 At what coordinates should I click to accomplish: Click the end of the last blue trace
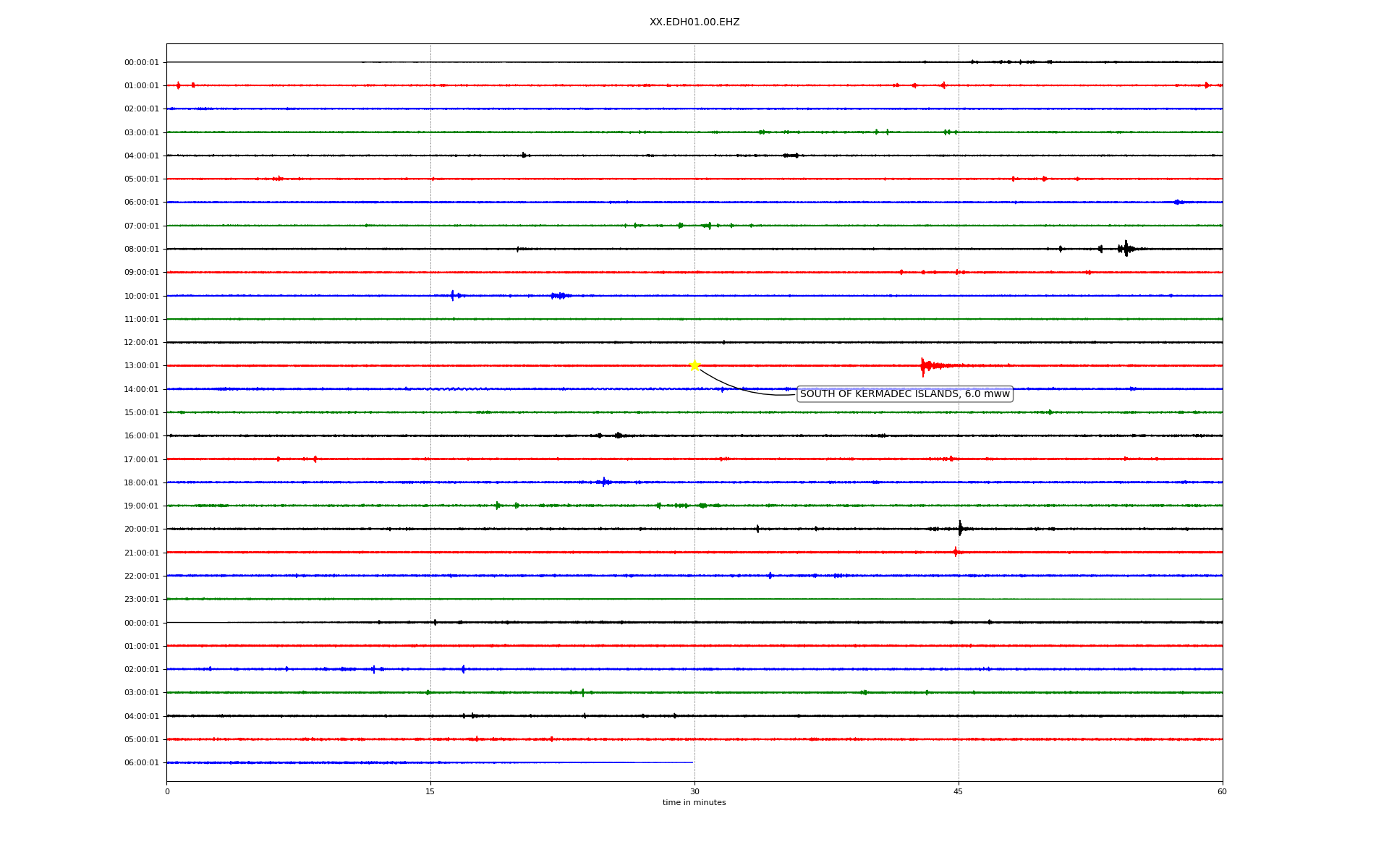tap(692, 762)
